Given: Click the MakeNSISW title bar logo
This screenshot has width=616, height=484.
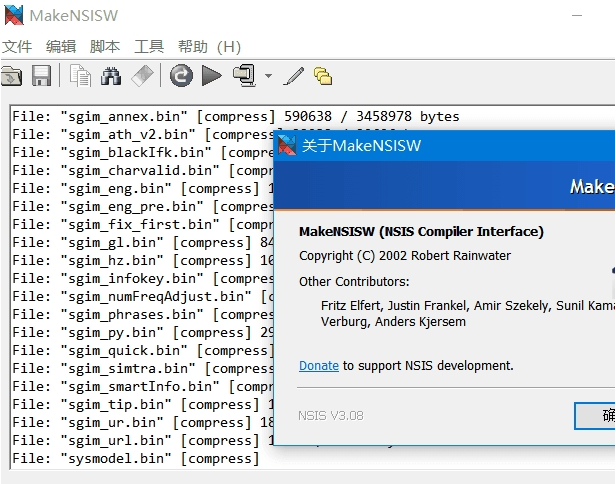Looking at the screenshot, I should (14, 15).
